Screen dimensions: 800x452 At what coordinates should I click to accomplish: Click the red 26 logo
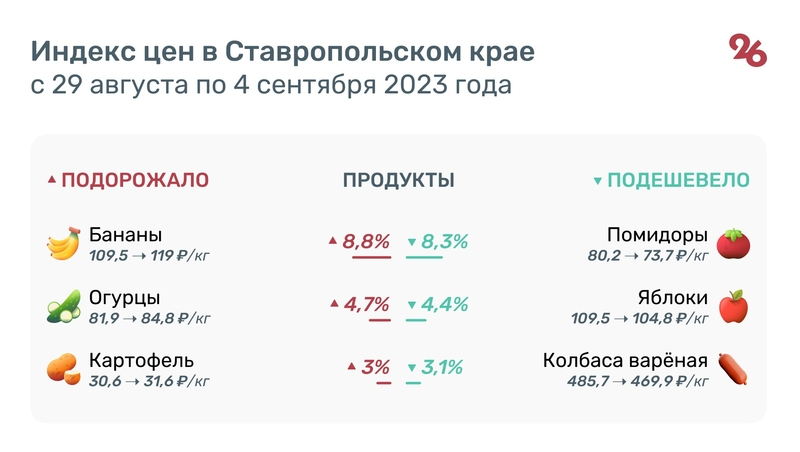[747, 51]
